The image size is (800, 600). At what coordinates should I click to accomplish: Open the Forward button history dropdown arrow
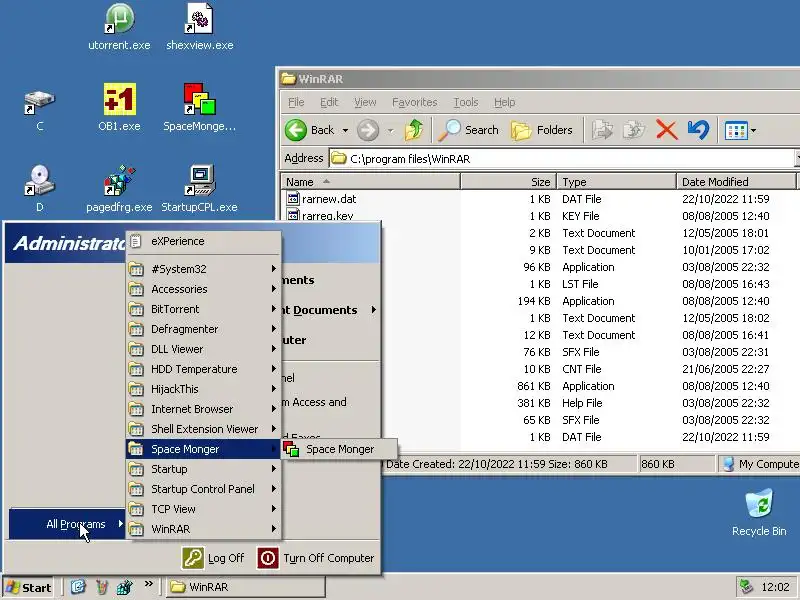390,131
